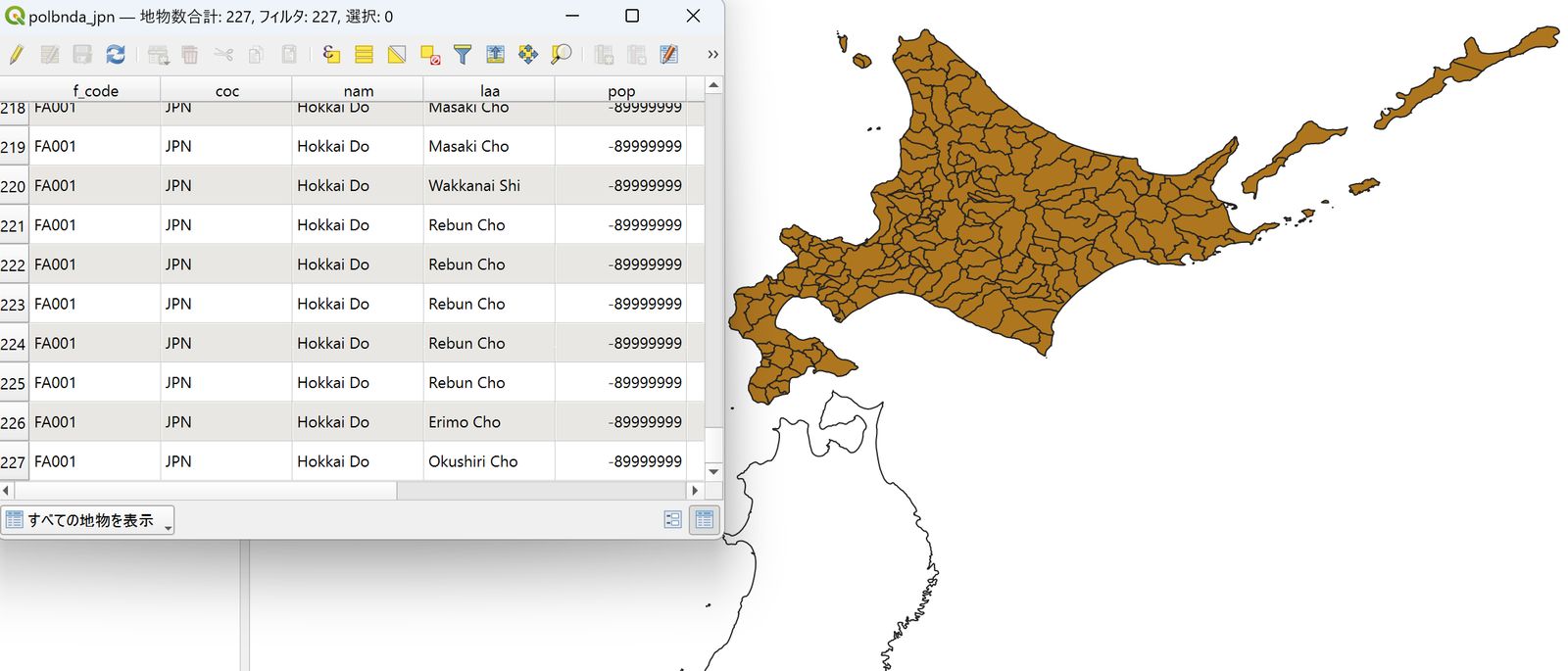Viewport: 1568px width, 671px height.
Task: Click vertical scrollbar up arrow
Action: coord(713,85)
